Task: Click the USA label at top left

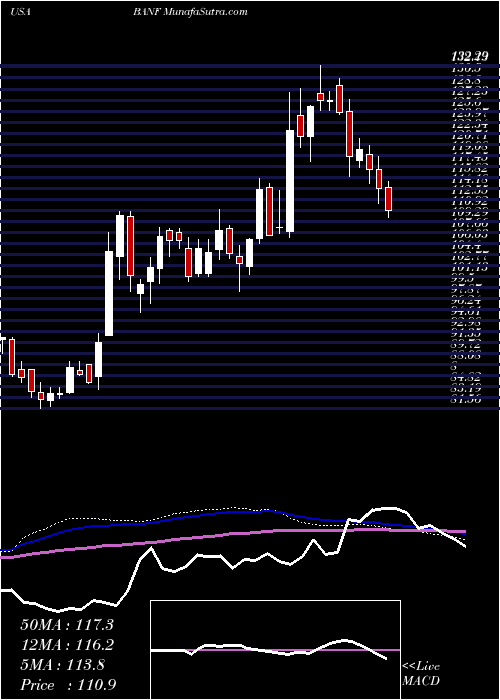Action: [20, 12]
